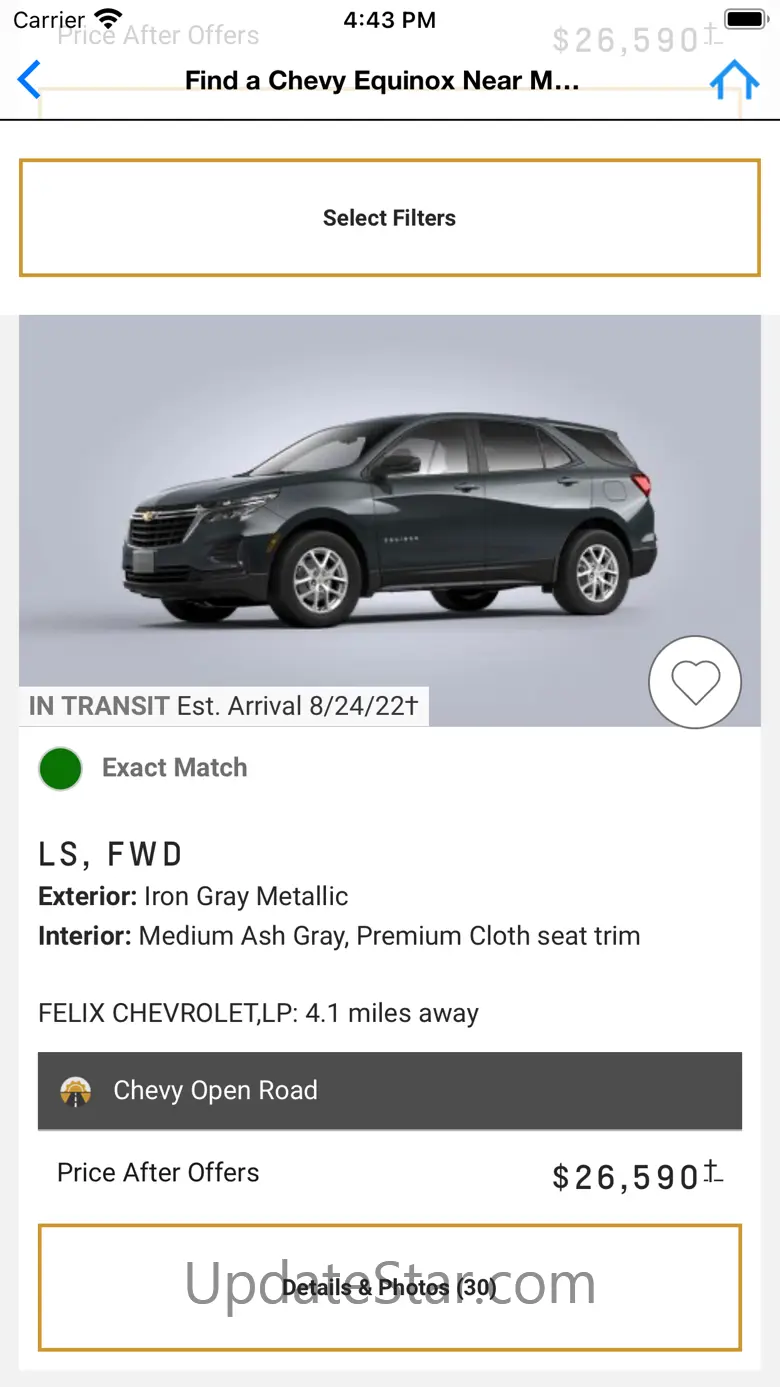The image size is (780, 1387).
Task: Favorite this Equinox with the heart icon
Action: click(x=695, y=682)
